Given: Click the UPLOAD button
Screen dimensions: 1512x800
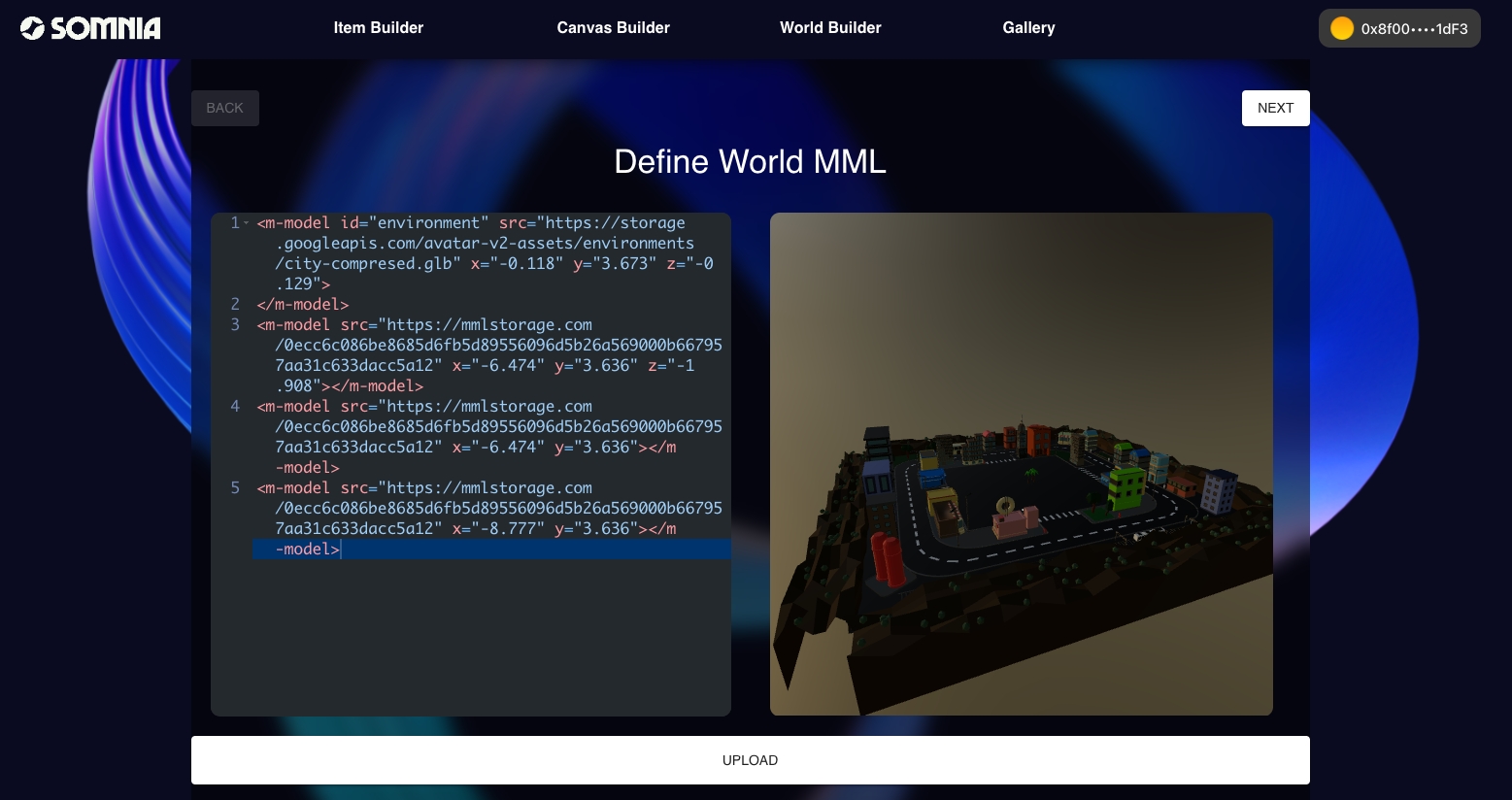Looking at the screenshot, I should (x=750, y=760).
